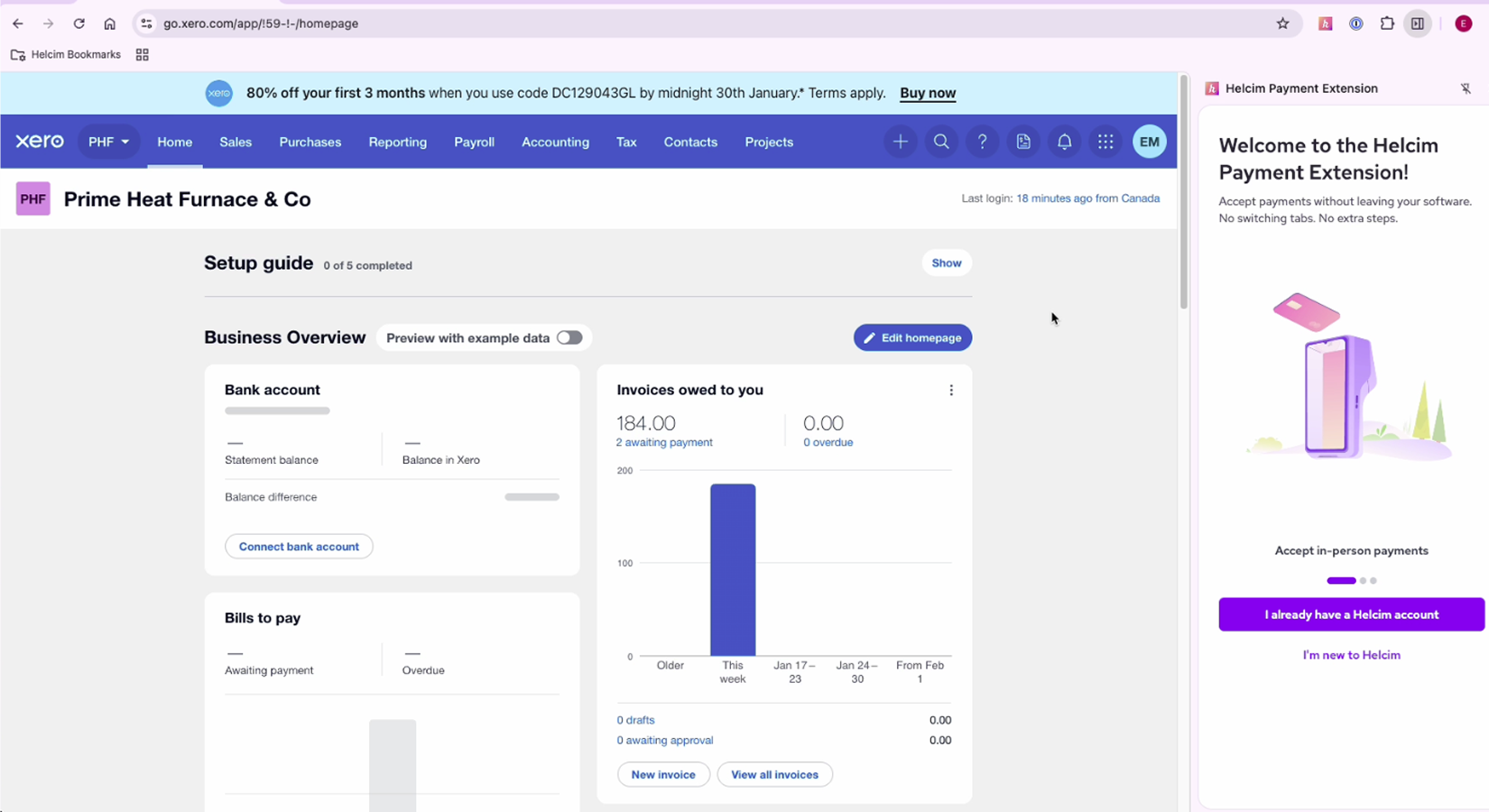Unpin the Helcim Payment Extension panel
Screen dimensions: 1489x812
click(x=1466, y=88)
